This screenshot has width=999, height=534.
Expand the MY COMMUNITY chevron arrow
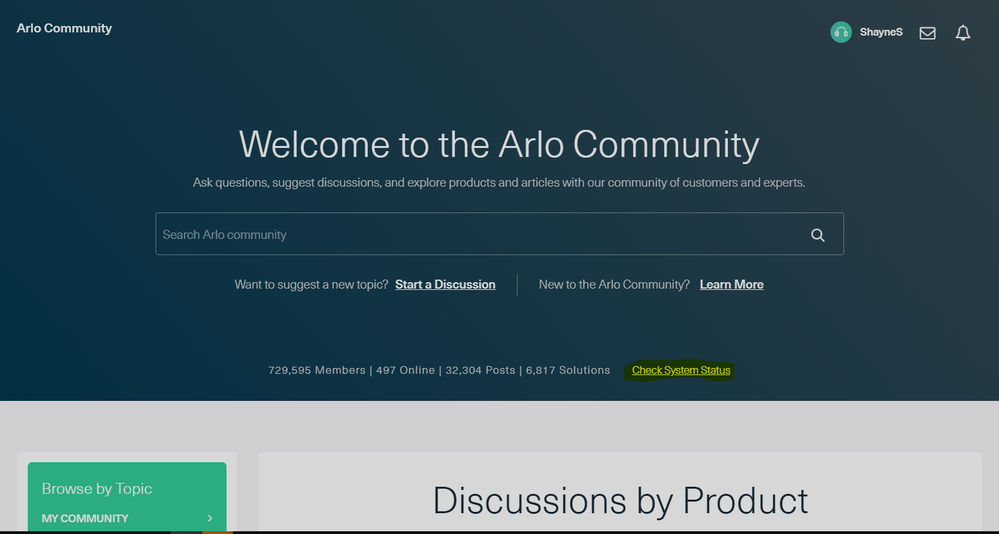210,518
